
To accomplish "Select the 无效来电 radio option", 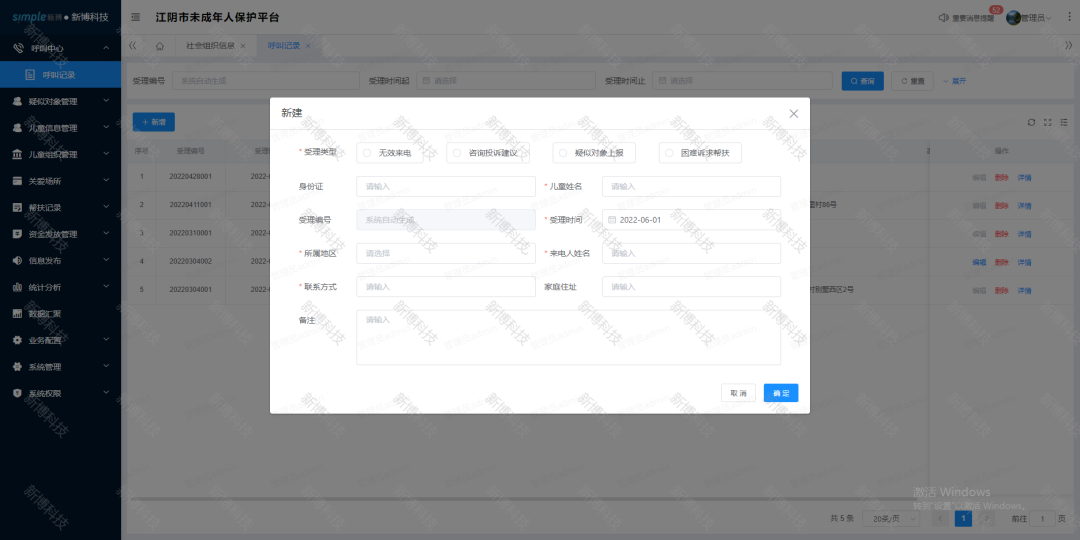I will (367, 153).
